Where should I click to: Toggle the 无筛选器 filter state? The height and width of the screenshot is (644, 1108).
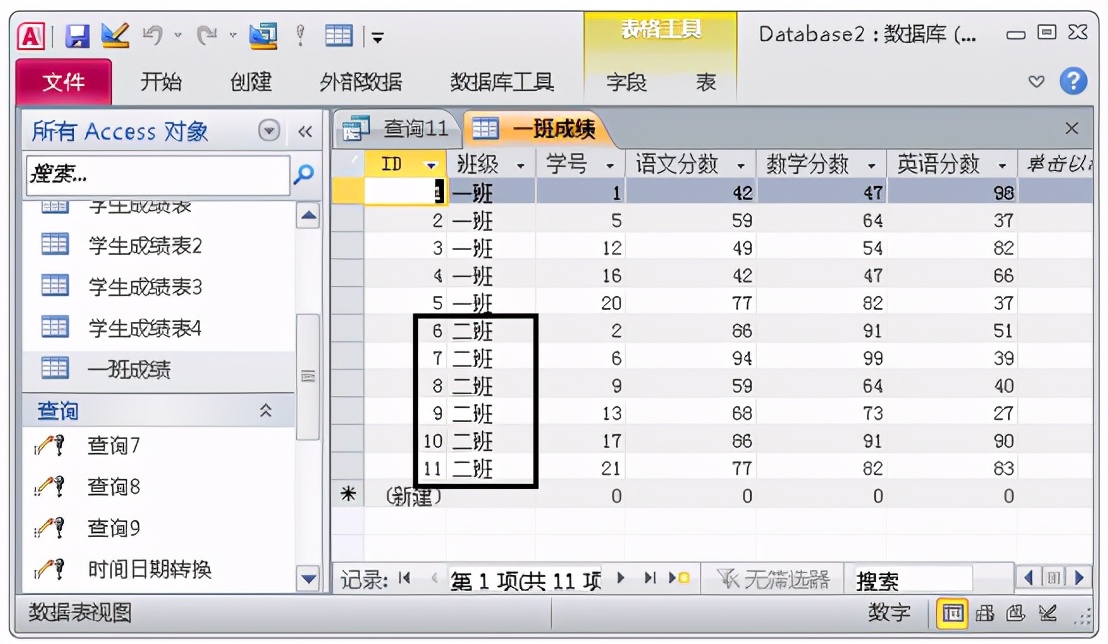(x=790, y=578)
